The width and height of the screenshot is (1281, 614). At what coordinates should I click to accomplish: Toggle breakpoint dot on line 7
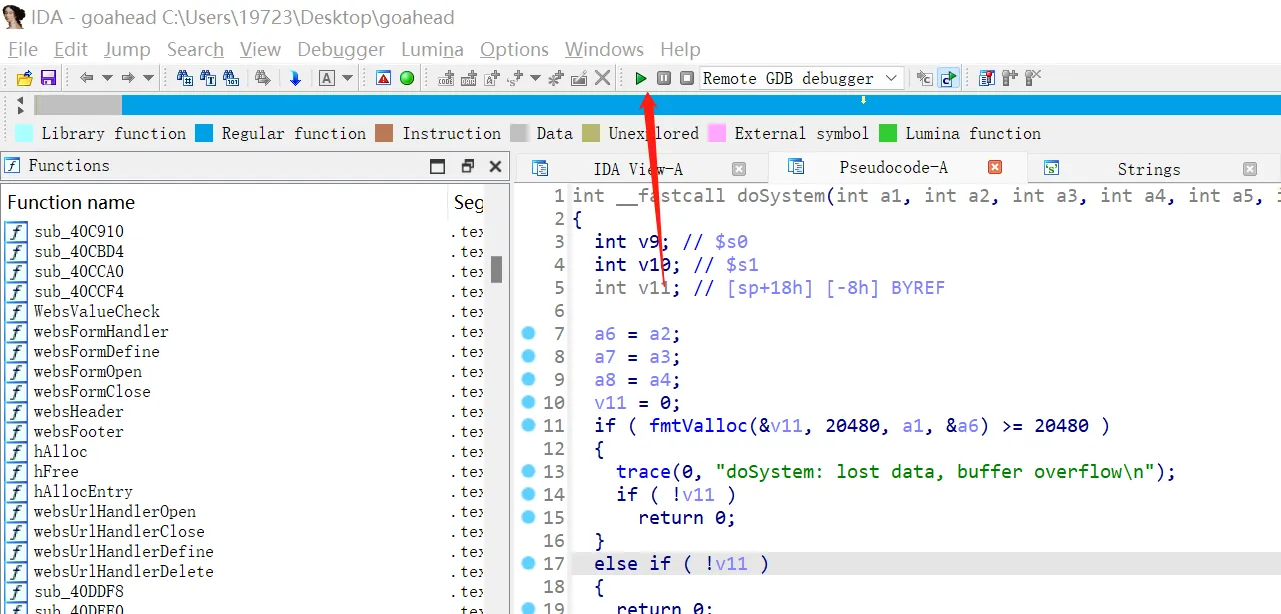528,333
